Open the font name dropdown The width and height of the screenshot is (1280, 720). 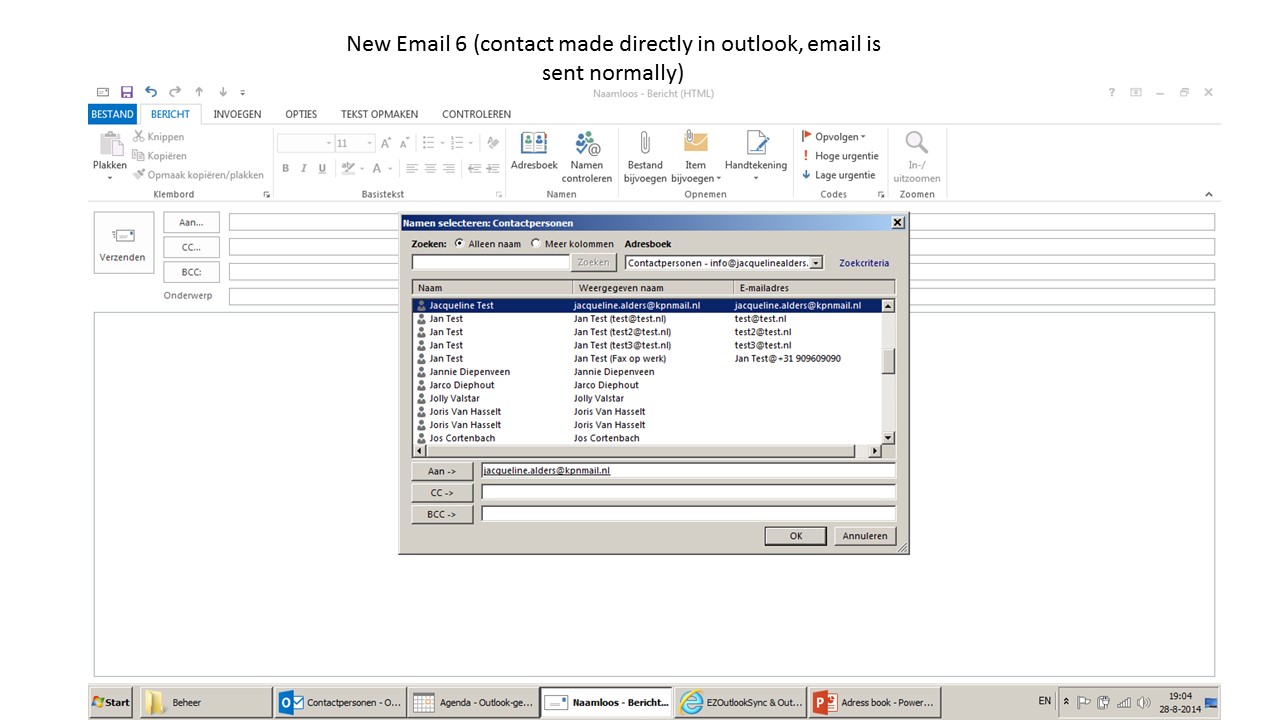pyautogui.click(x=328, y=143)
